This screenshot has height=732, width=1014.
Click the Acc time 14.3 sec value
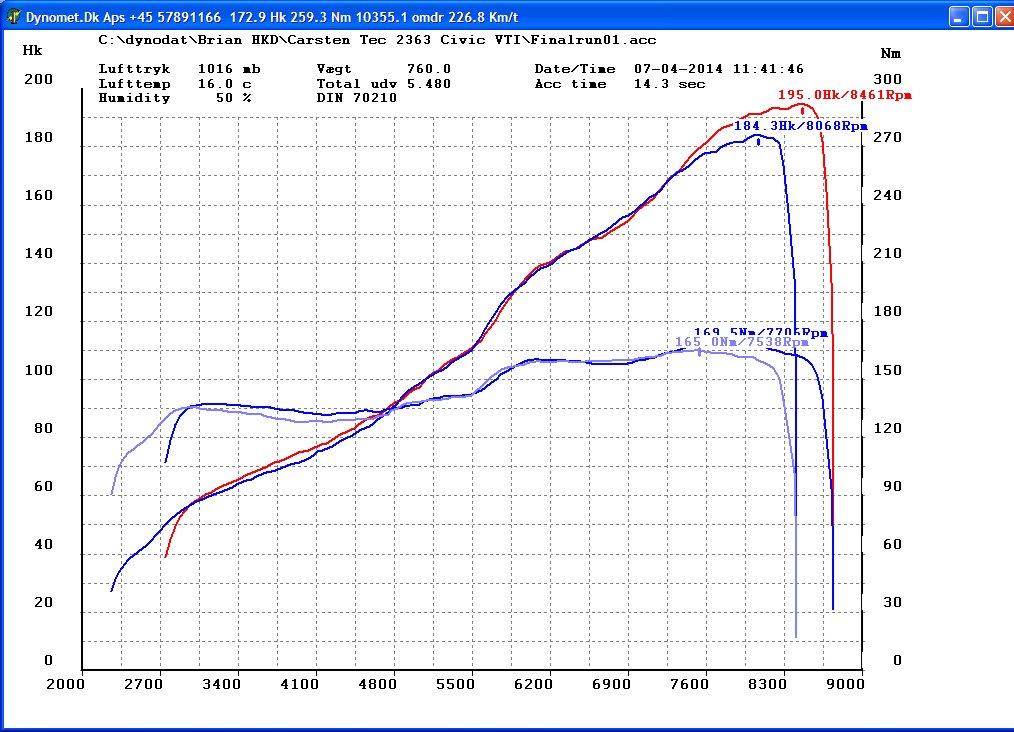[620, 84]
